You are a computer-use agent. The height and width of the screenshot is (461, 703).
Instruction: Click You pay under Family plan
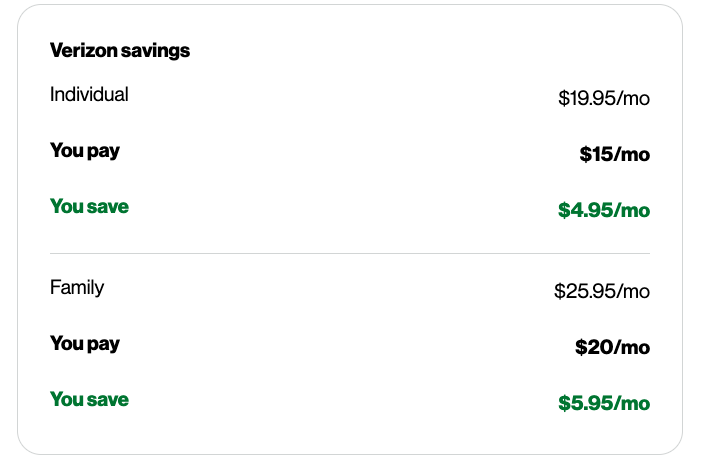85,344
